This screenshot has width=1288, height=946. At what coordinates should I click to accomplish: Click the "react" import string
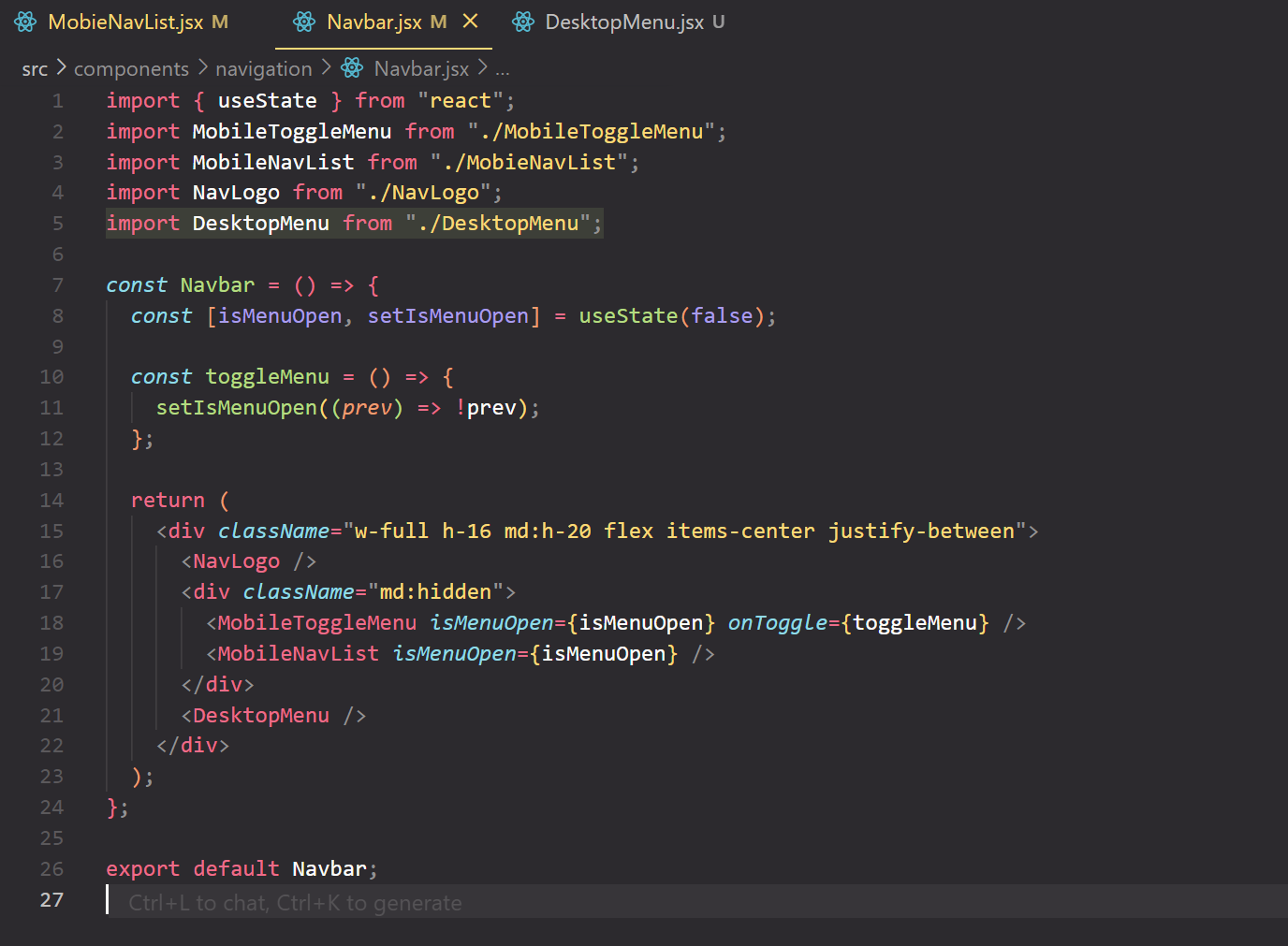[x=460, y=101]
